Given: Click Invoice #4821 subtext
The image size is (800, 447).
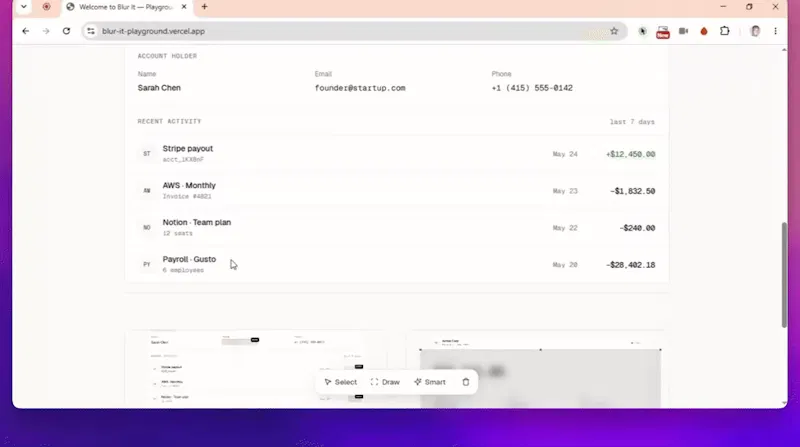Looking at the screenshot, I should click(187, 196).
